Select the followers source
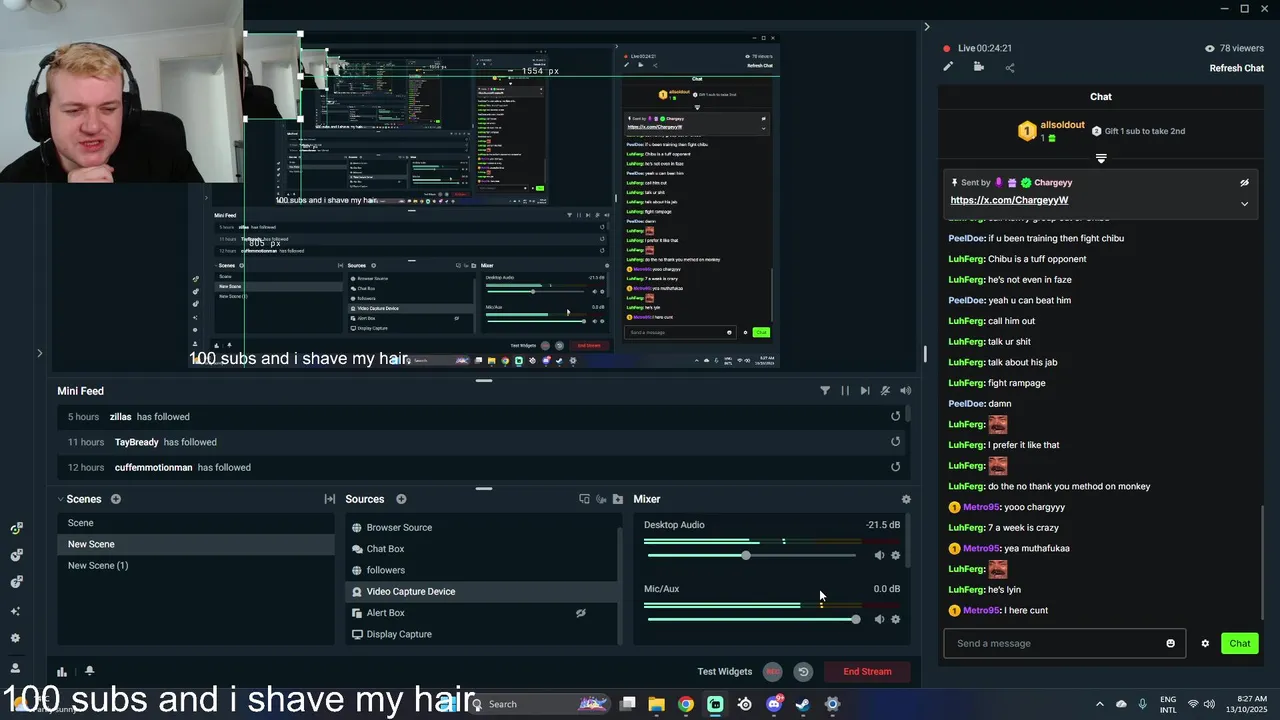The image size is (1280, 720). 482,570
